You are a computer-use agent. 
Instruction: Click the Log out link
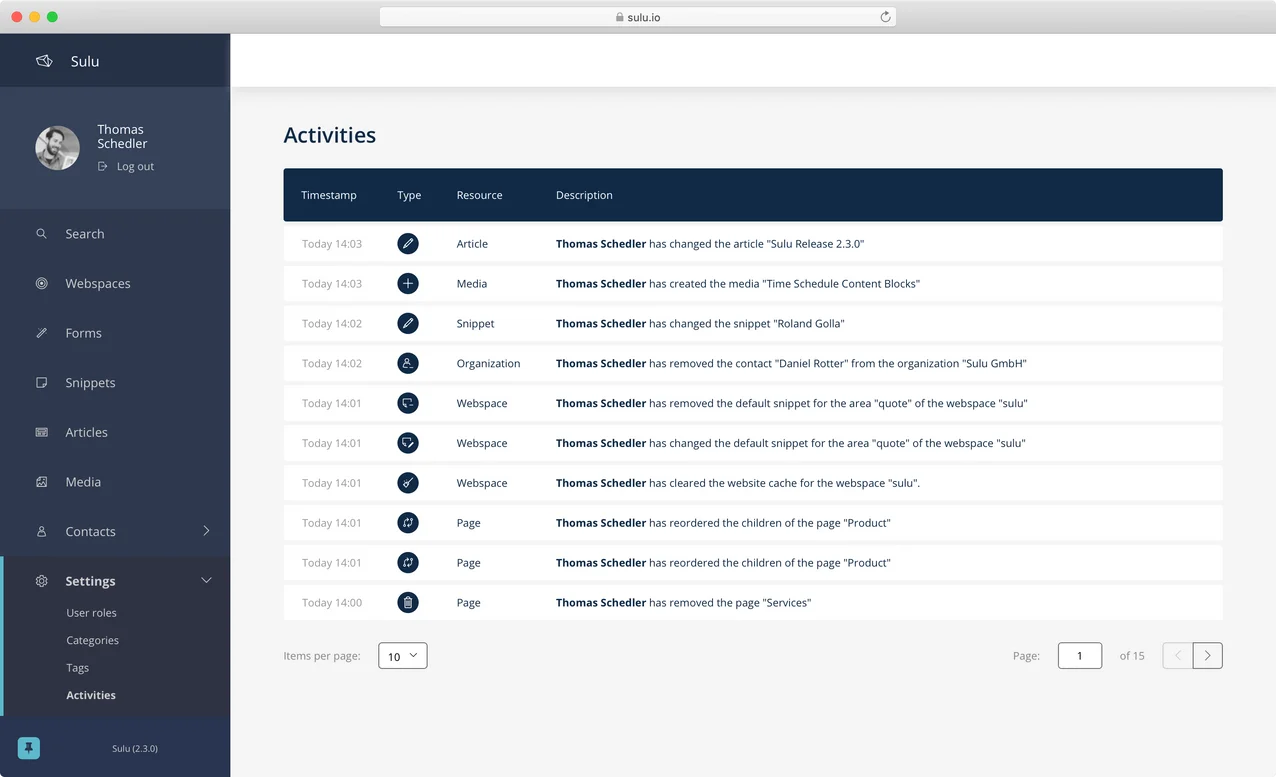[127, 166]
